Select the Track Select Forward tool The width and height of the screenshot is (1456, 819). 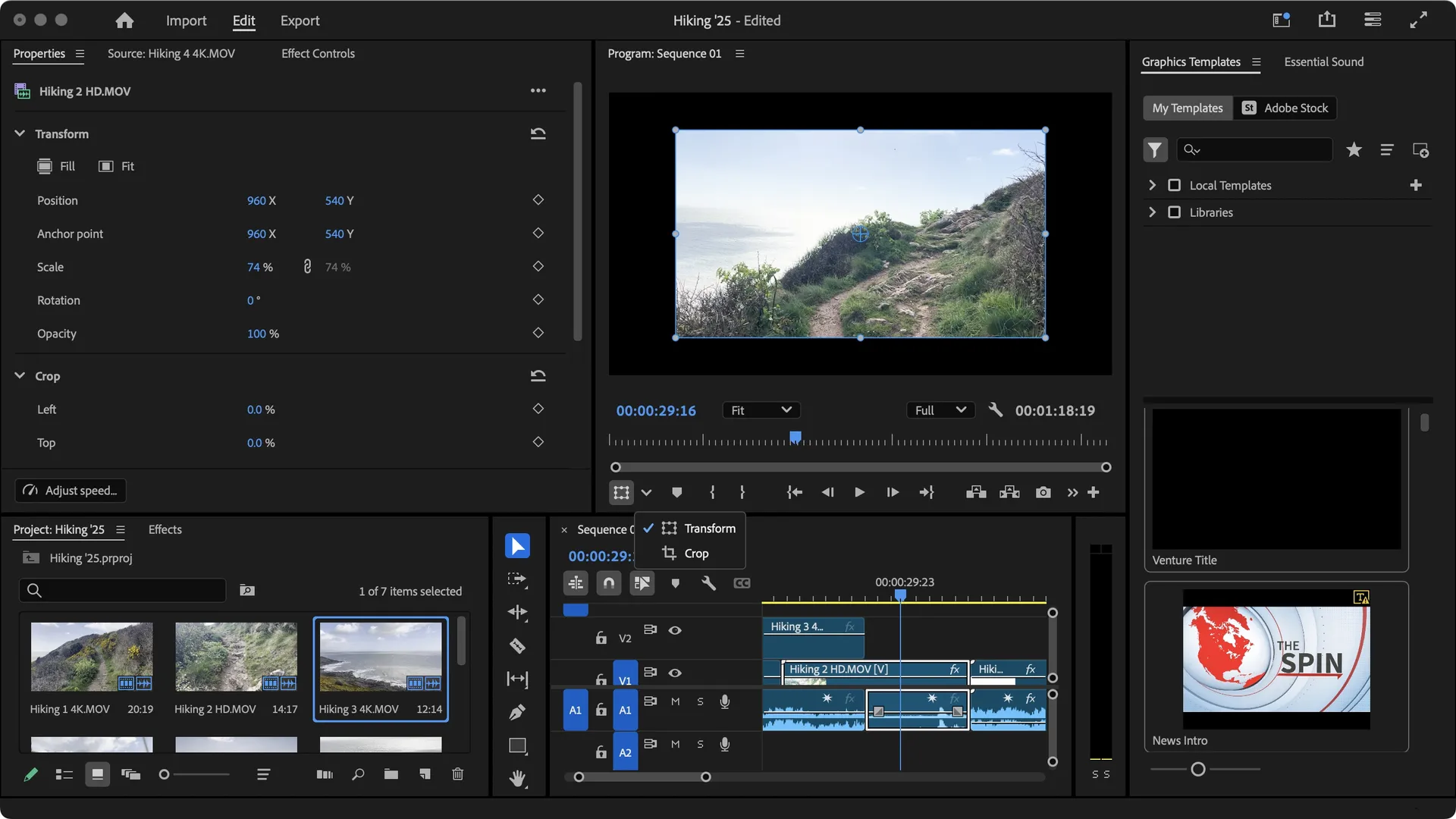pyautogui.click(x=517, y=579)
